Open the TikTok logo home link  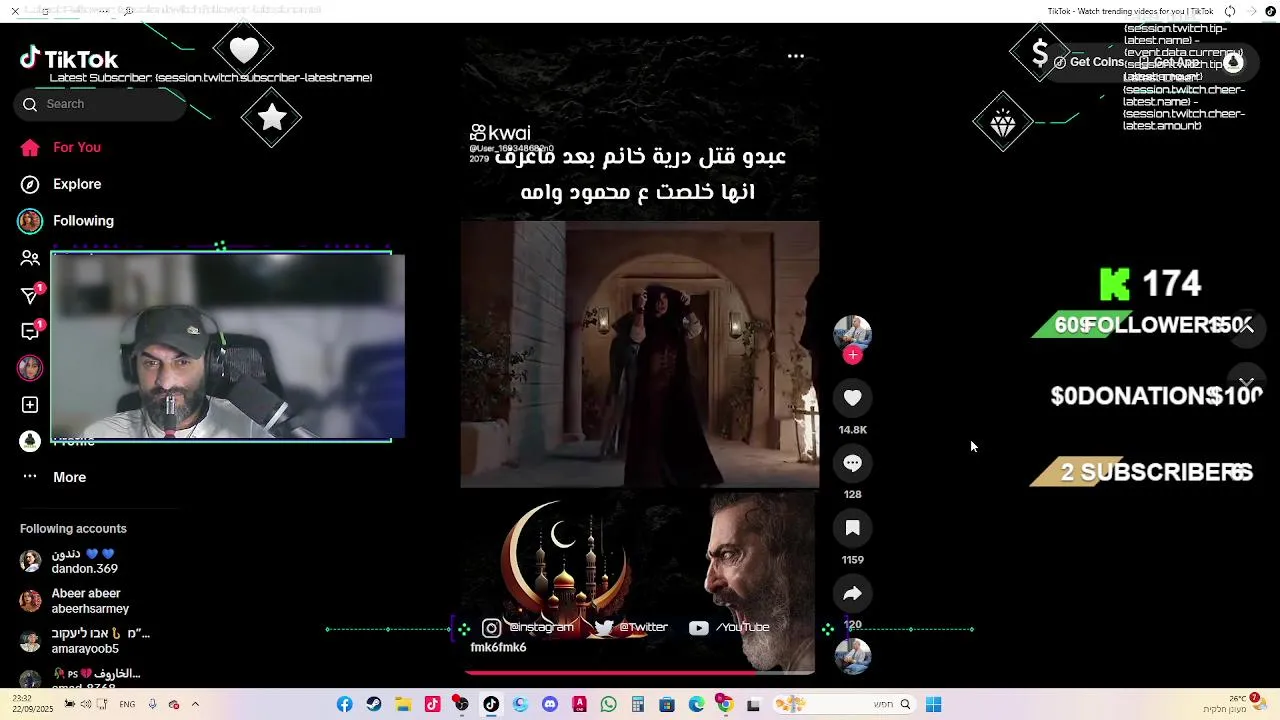coord(69,59)
